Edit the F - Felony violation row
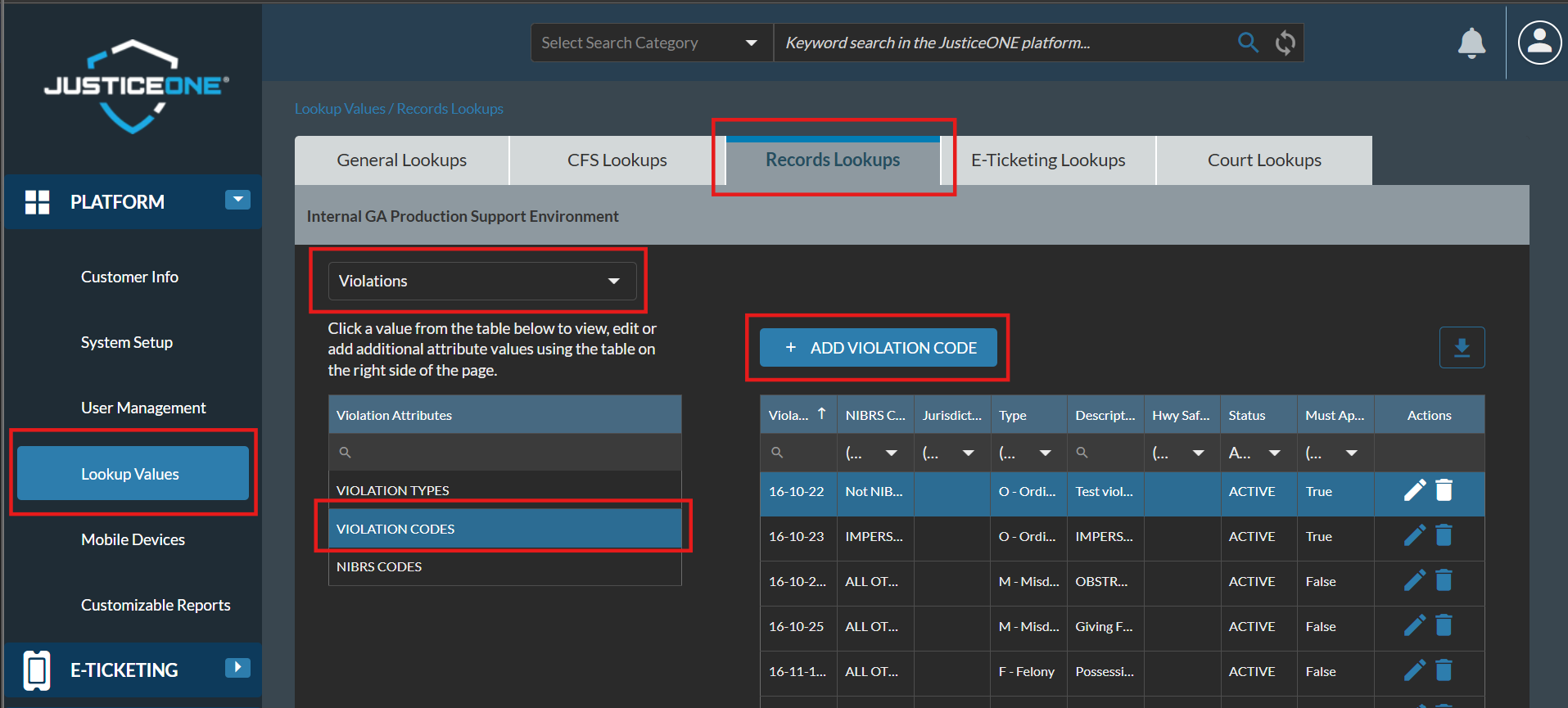This screenshot has height=708, width=1568. click(x=1414, y=670)
